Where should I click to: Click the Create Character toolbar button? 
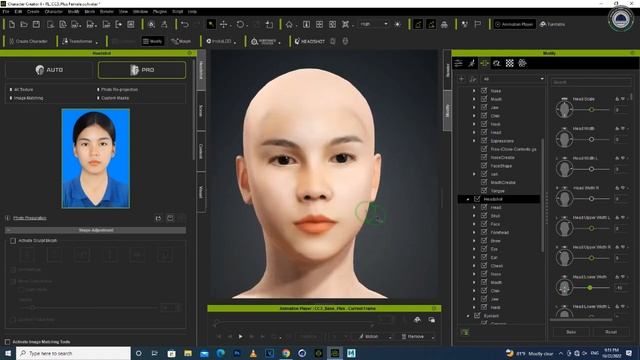(28, 41)
